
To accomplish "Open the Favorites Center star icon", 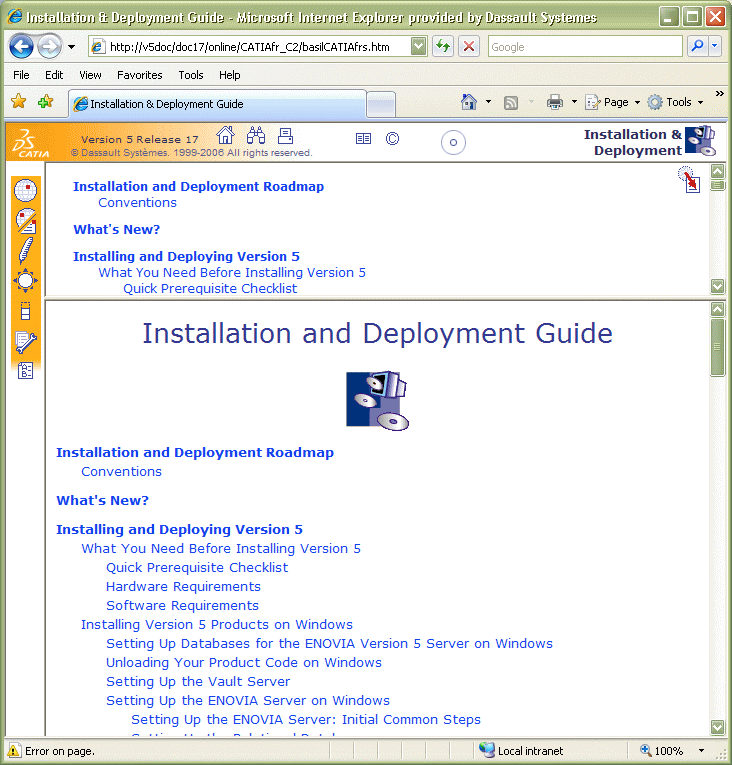I will click(19, 101).
